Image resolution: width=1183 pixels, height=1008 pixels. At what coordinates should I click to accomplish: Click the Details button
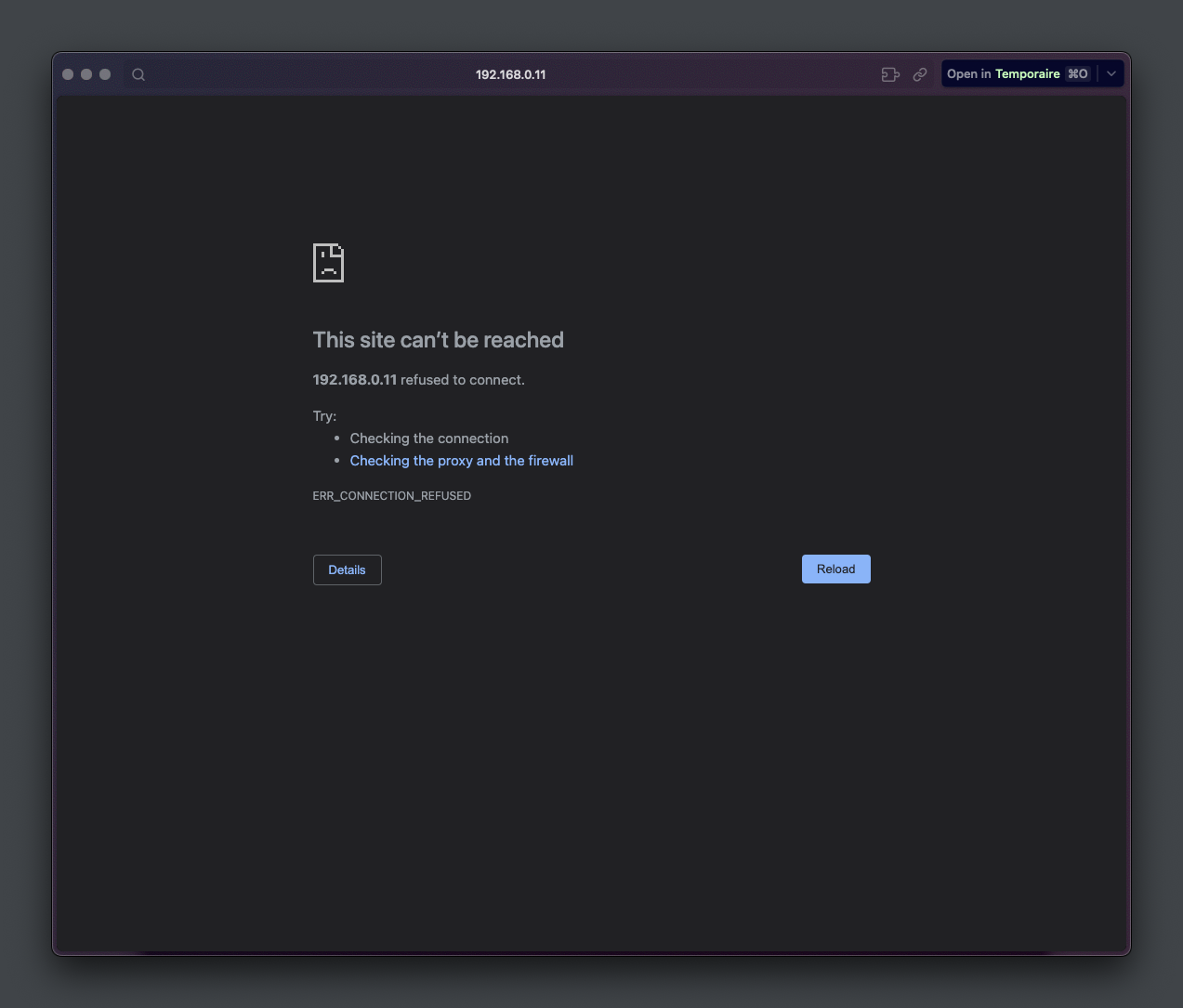347,569
